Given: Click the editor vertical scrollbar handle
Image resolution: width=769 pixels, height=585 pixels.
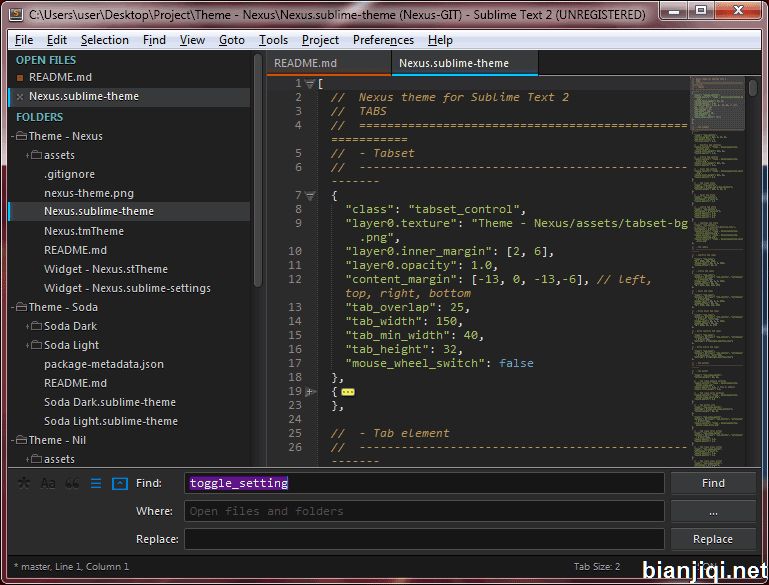Looking at the screenshot, I should 753,88.
